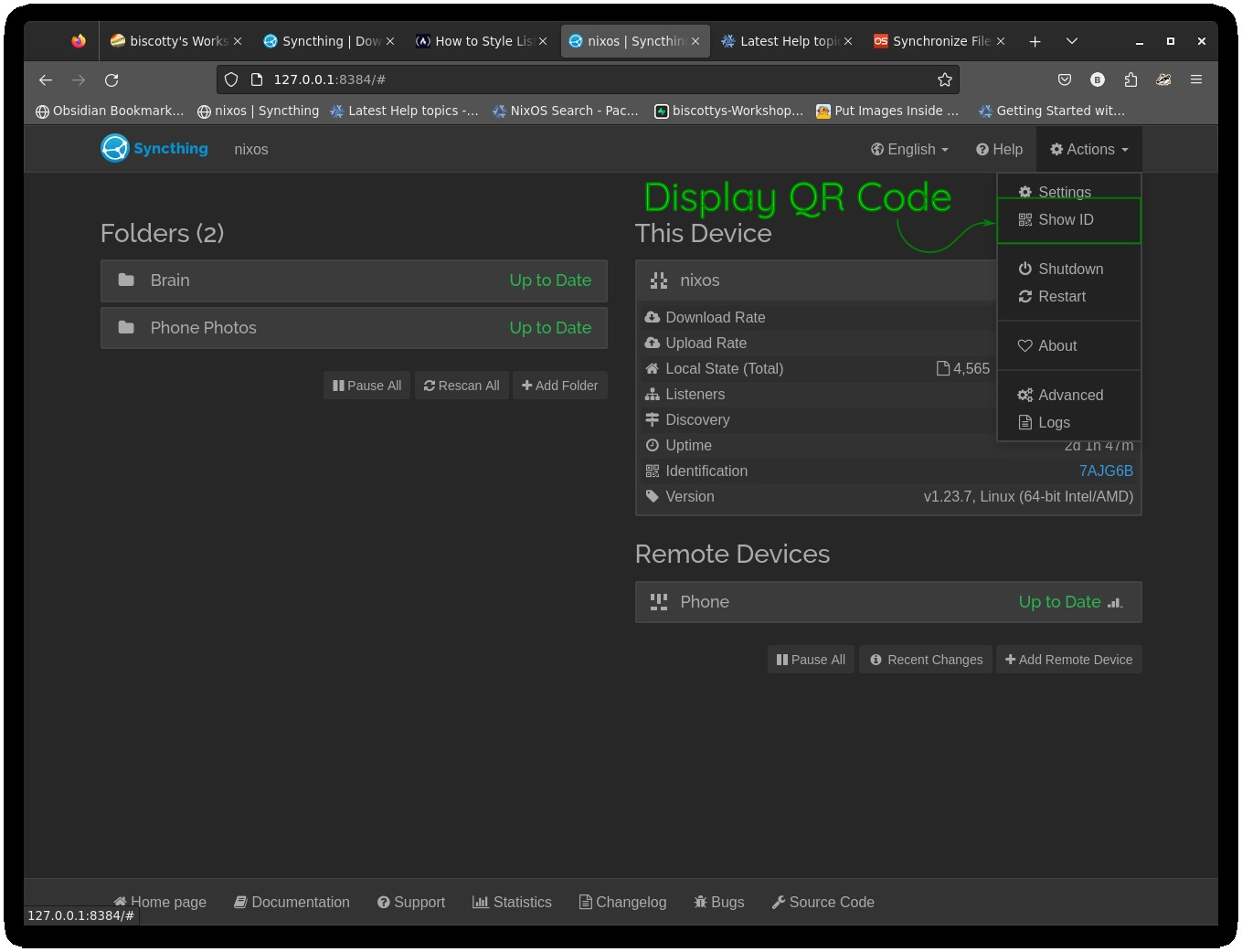Viewport: 1242px width, 952px height.
Task: Switch to the Synchronize File tab
Action: pos(939,41)
